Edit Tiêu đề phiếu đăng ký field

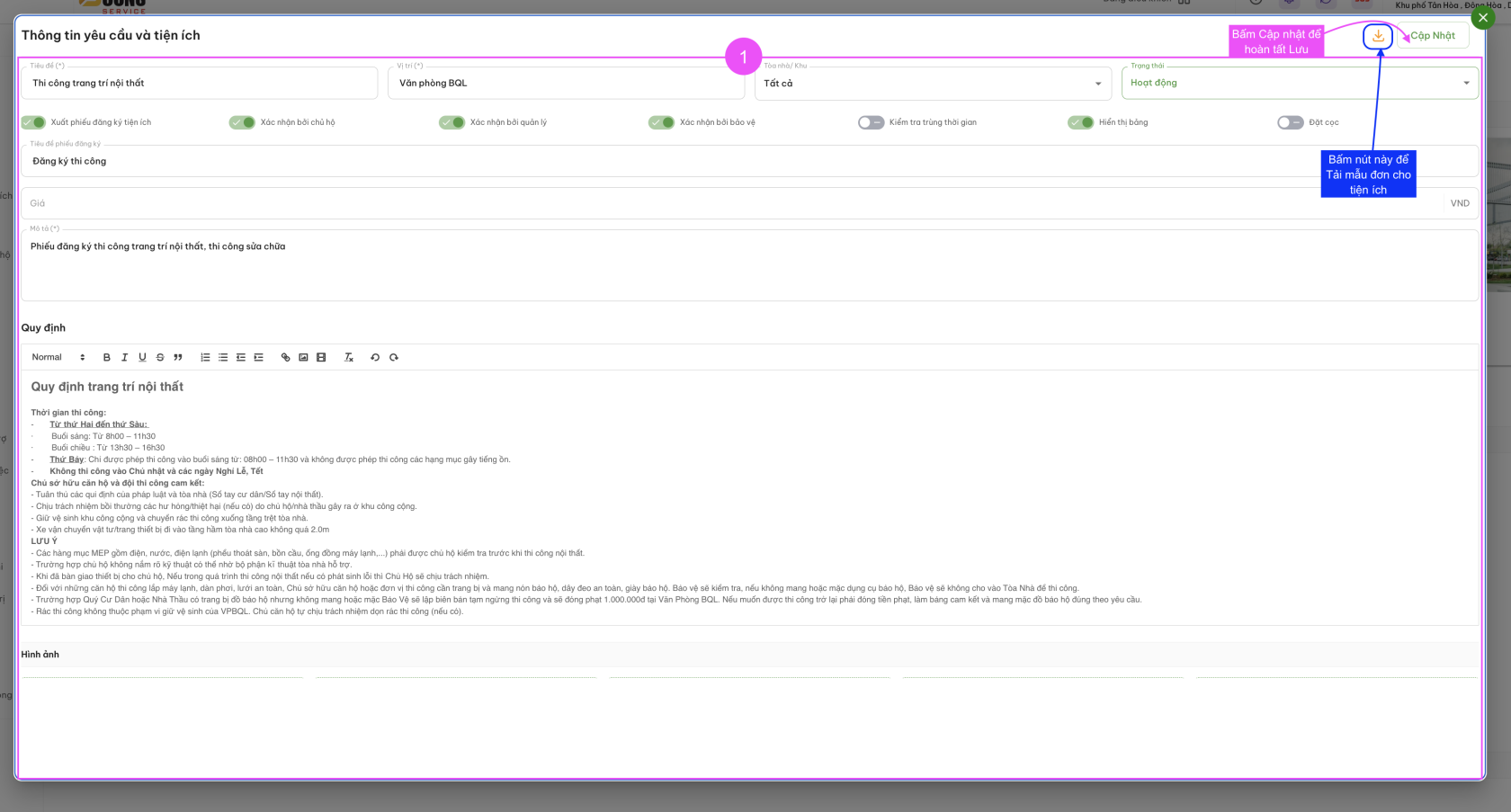coord(749,162)
